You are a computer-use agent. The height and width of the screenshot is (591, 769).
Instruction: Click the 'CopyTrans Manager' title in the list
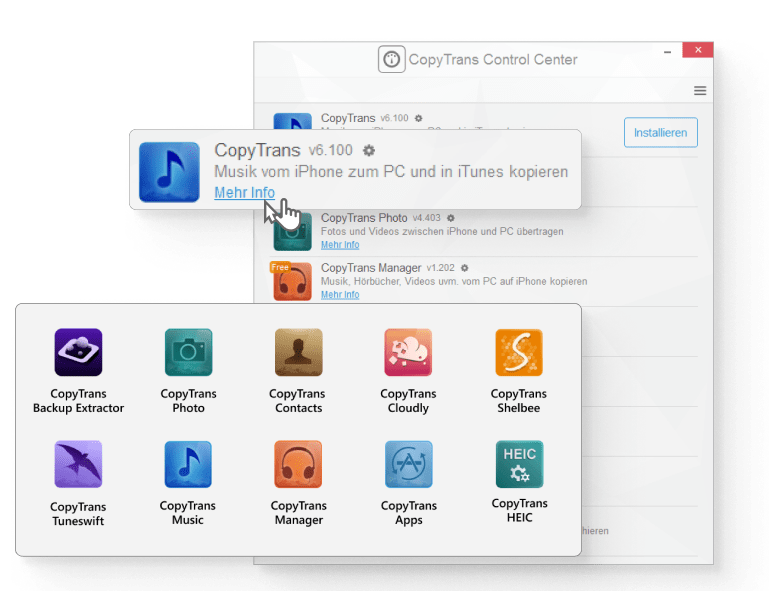[371, 268]
